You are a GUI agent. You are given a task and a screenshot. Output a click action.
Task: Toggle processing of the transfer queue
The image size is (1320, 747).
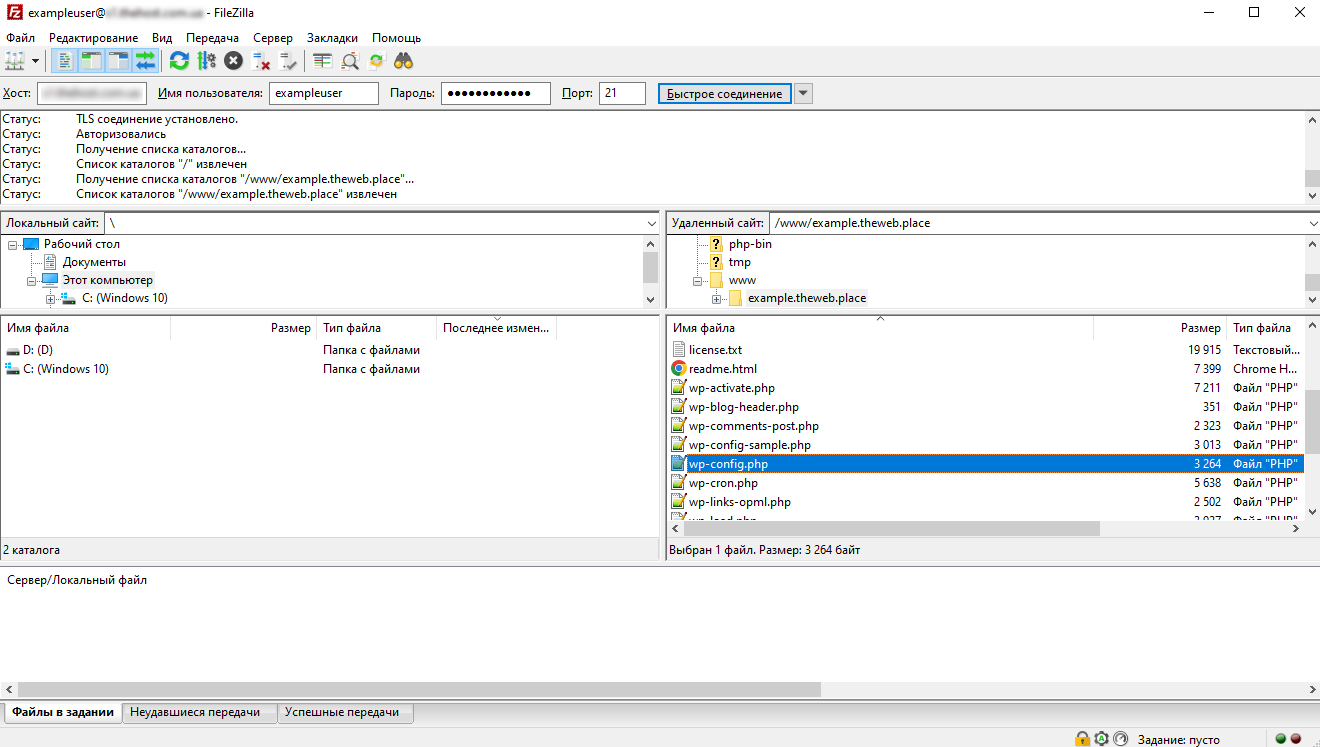pyautogui.click(x=206, y=61)
